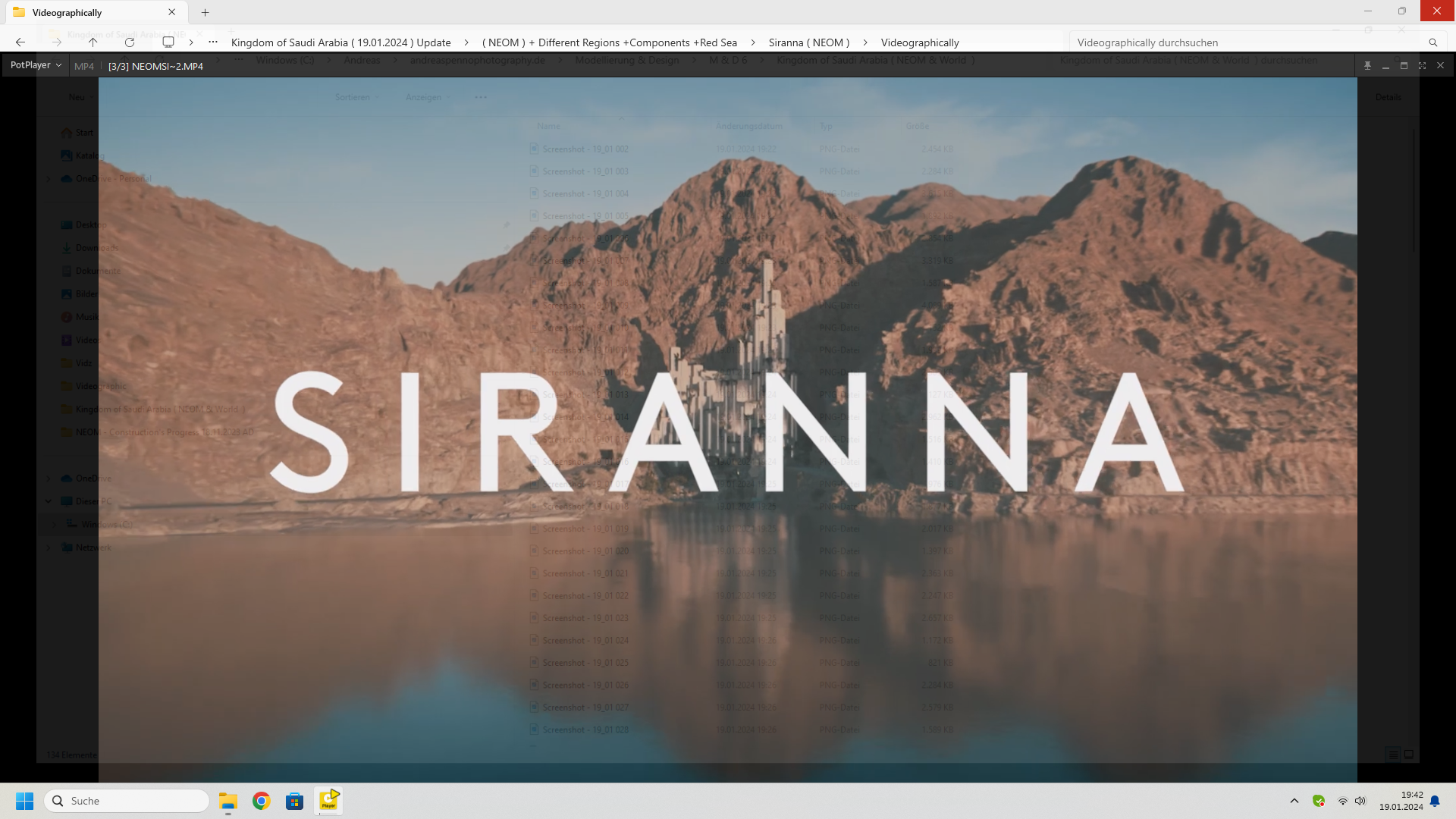Expand the chevron after the monitor icon
The width and height of the screenshot is (1456, 819).
click(191, 42)
